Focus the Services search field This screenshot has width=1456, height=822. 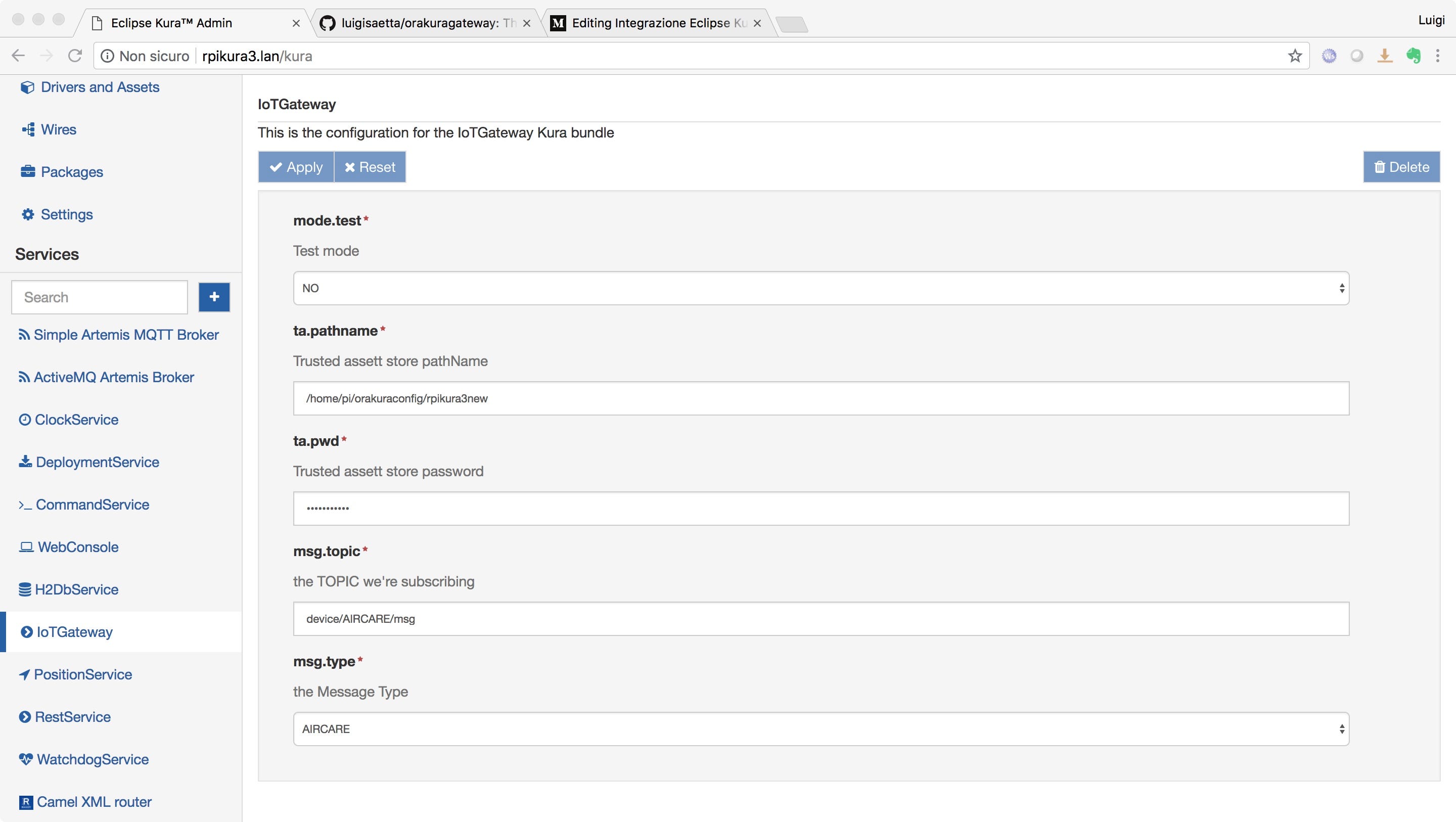(x=100, y=297)
